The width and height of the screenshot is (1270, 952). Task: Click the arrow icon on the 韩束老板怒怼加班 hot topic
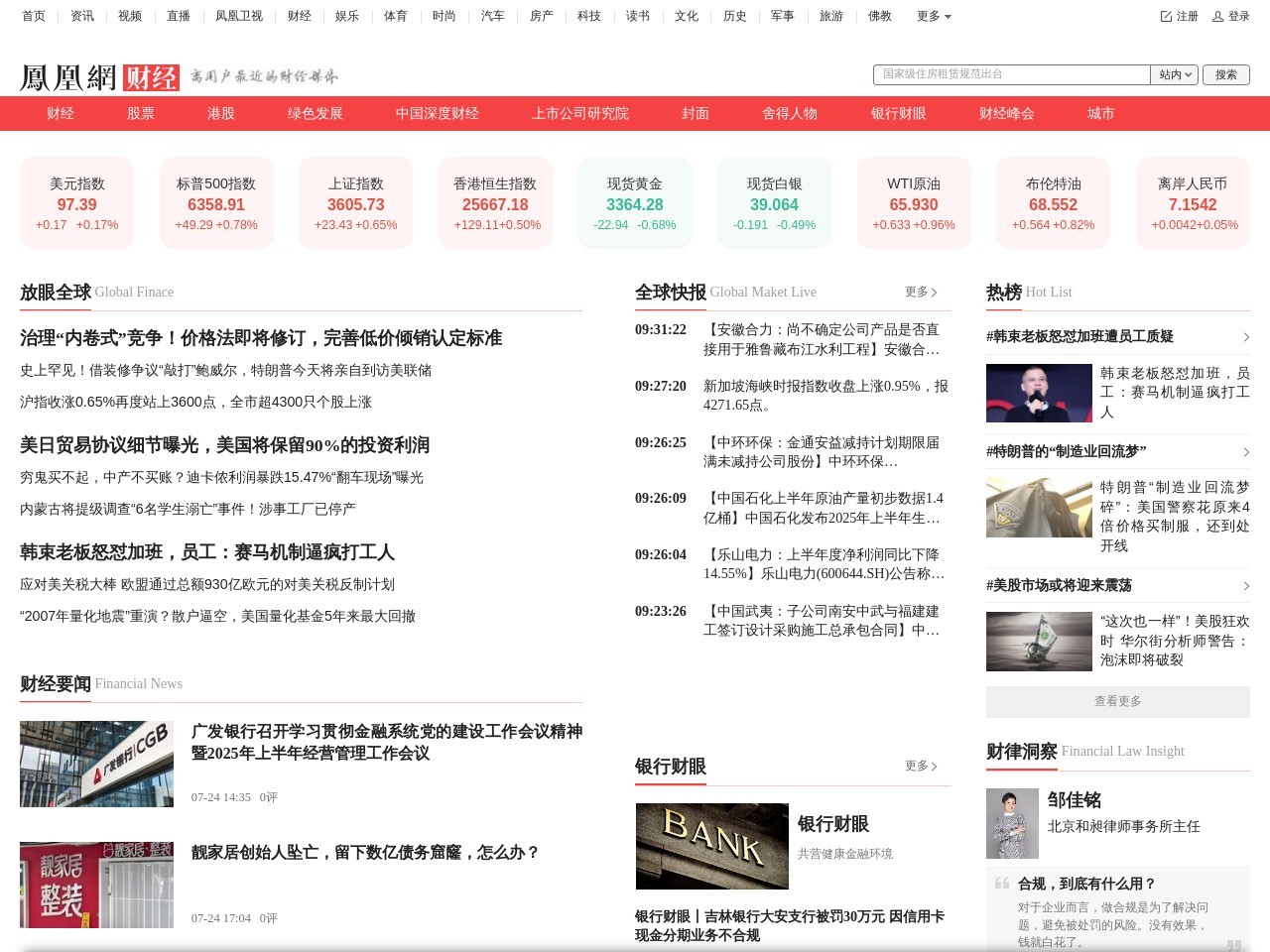tap(1246, 337)
